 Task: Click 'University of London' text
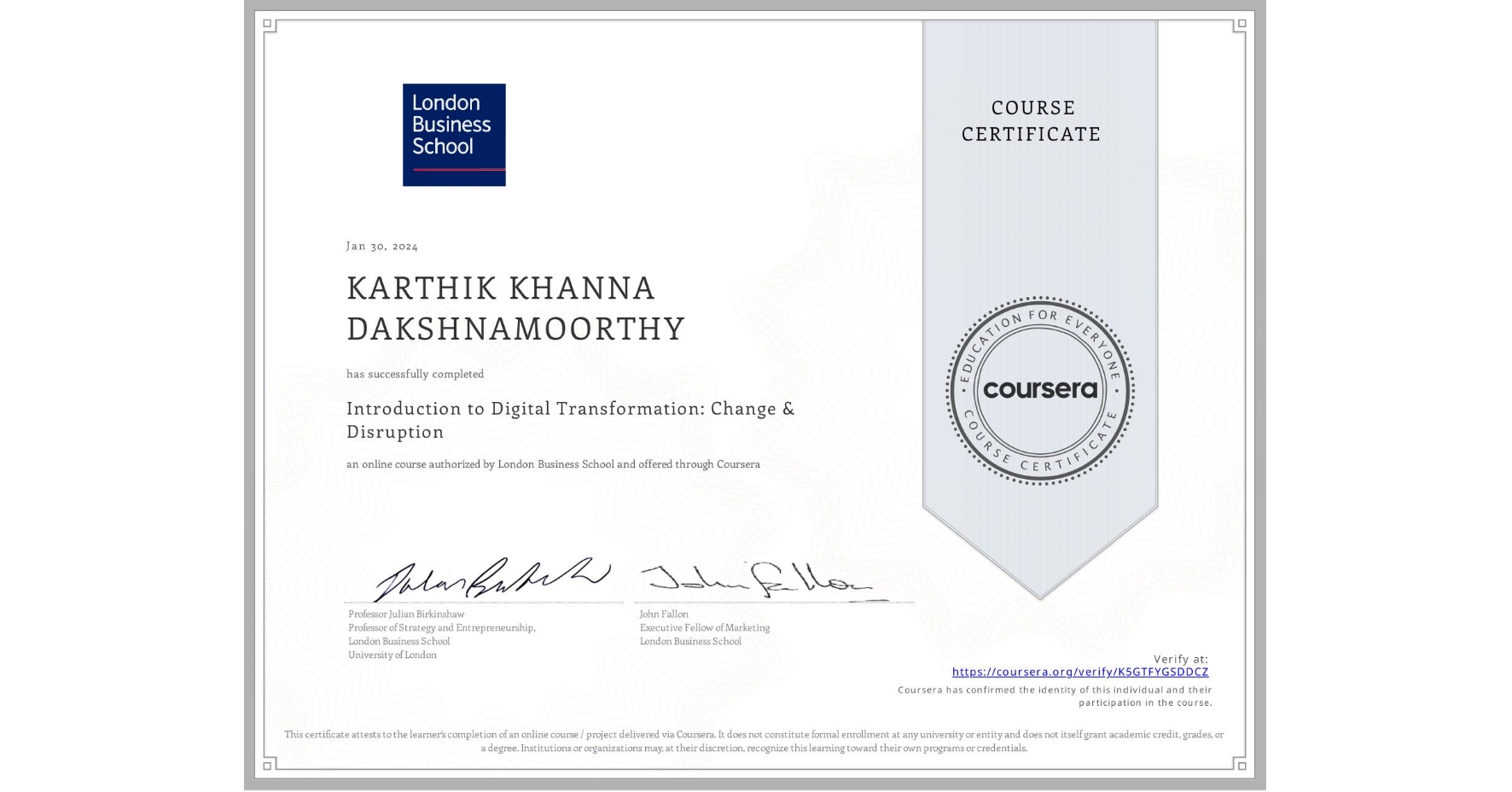pos(393,655)
